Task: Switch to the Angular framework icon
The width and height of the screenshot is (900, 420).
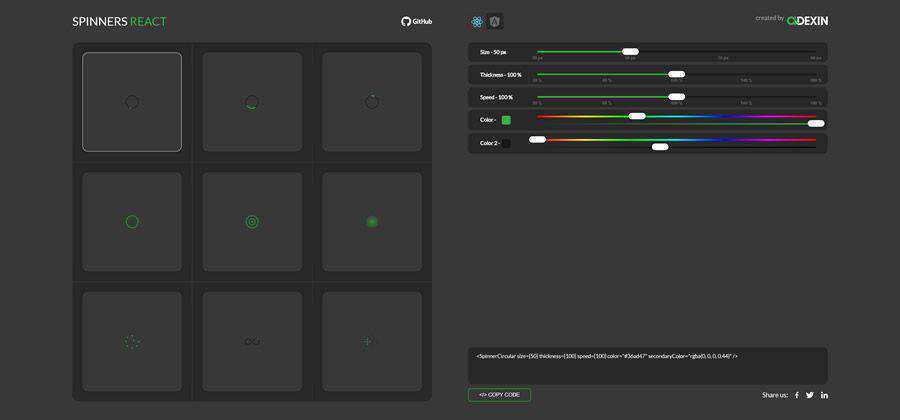Action: 495,21
